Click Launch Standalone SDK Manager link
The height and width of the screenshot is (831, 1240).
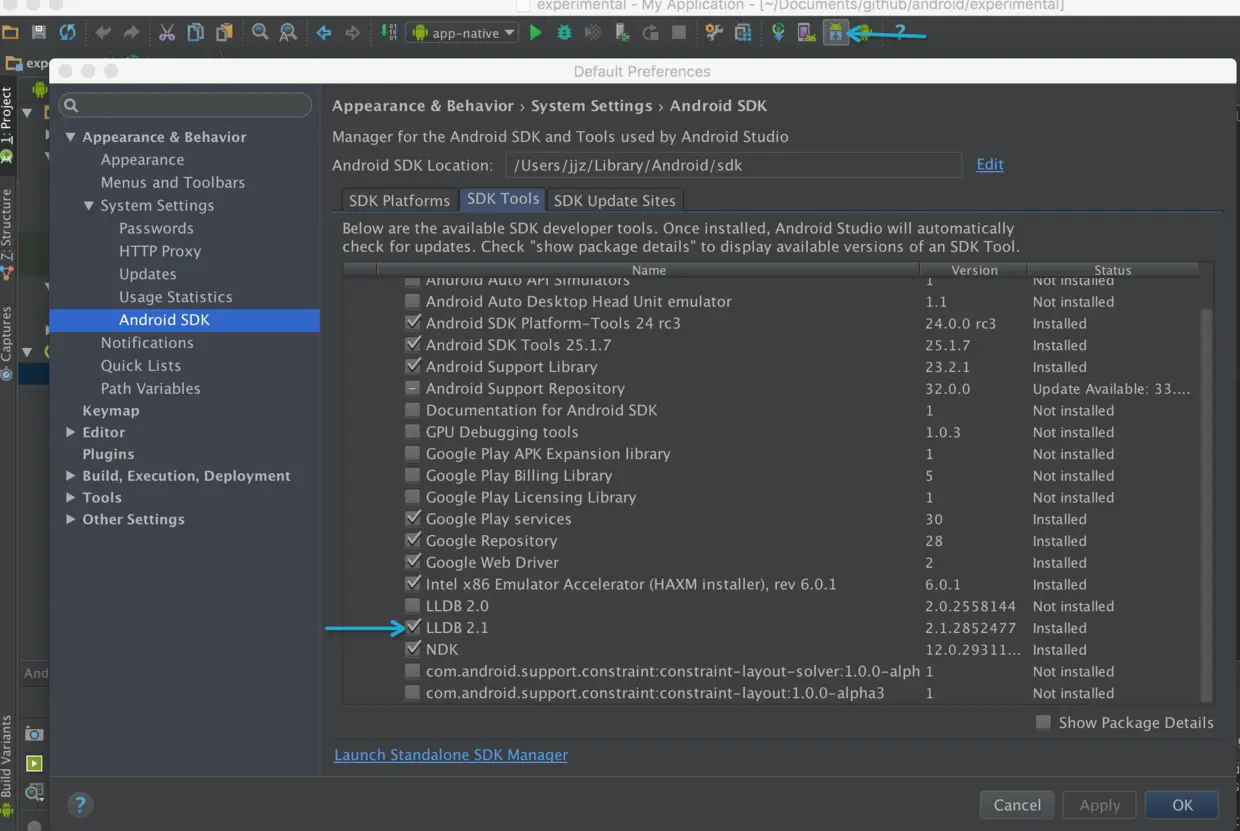[451, 755]
